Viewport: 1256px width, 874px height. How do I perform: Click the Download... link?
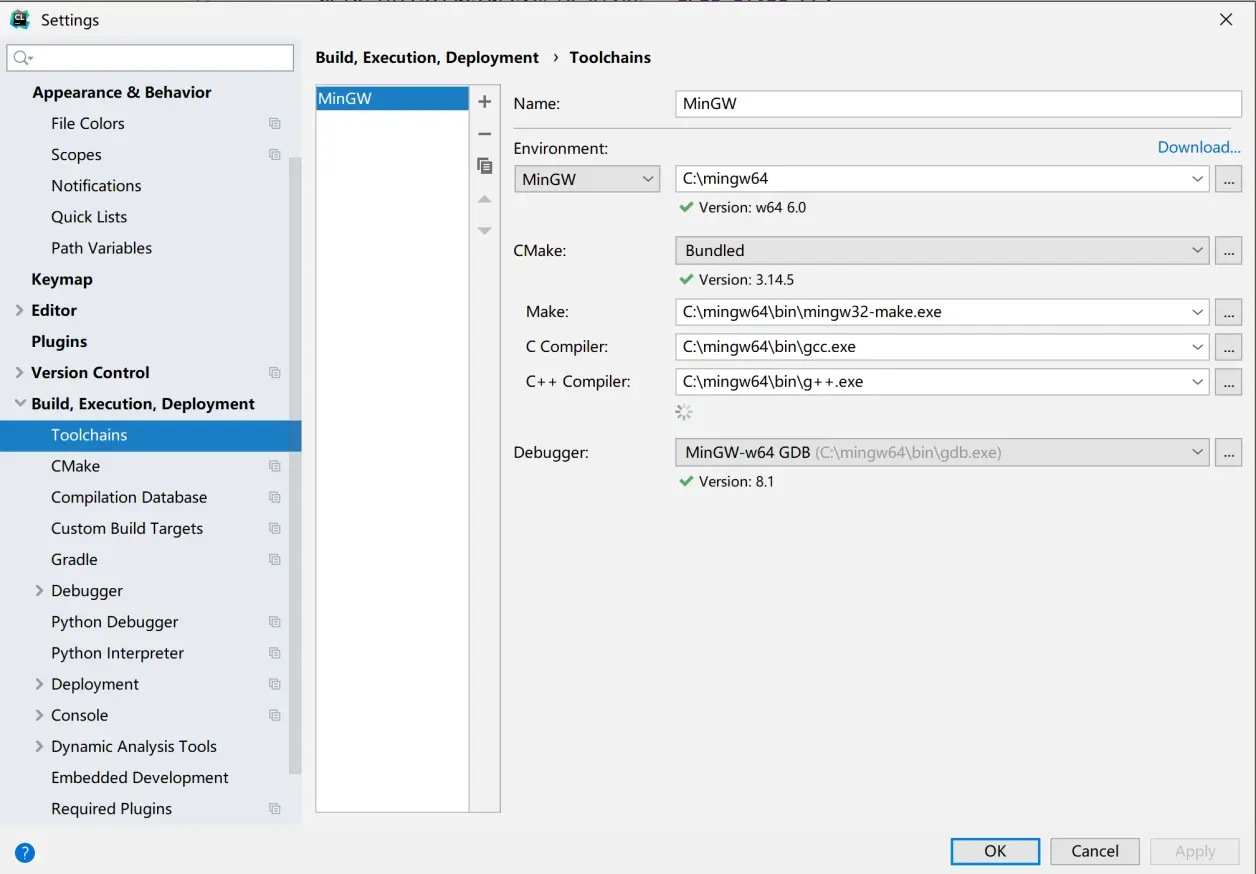click(1199, 147)
